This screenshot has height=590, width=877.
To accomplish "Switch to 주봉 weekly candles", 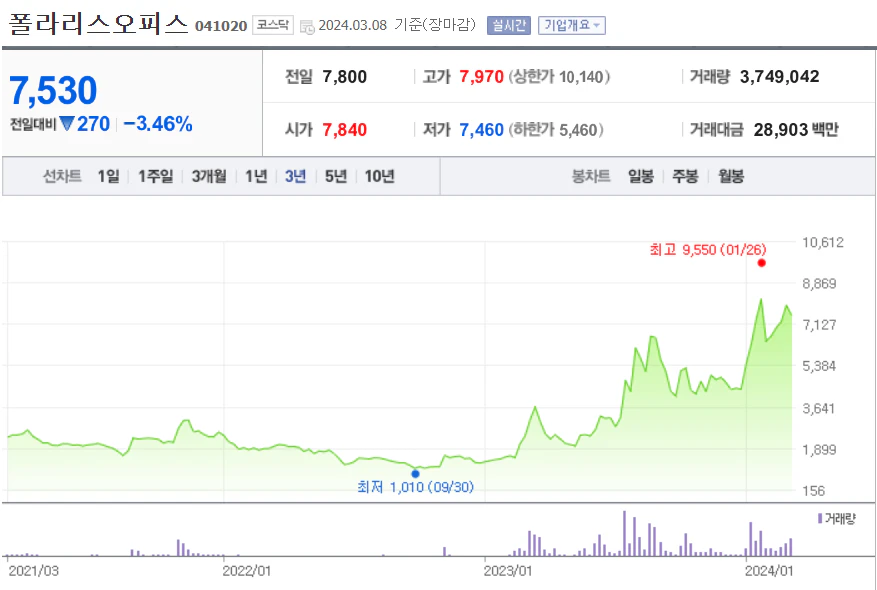I will click(x=682, y=175).
